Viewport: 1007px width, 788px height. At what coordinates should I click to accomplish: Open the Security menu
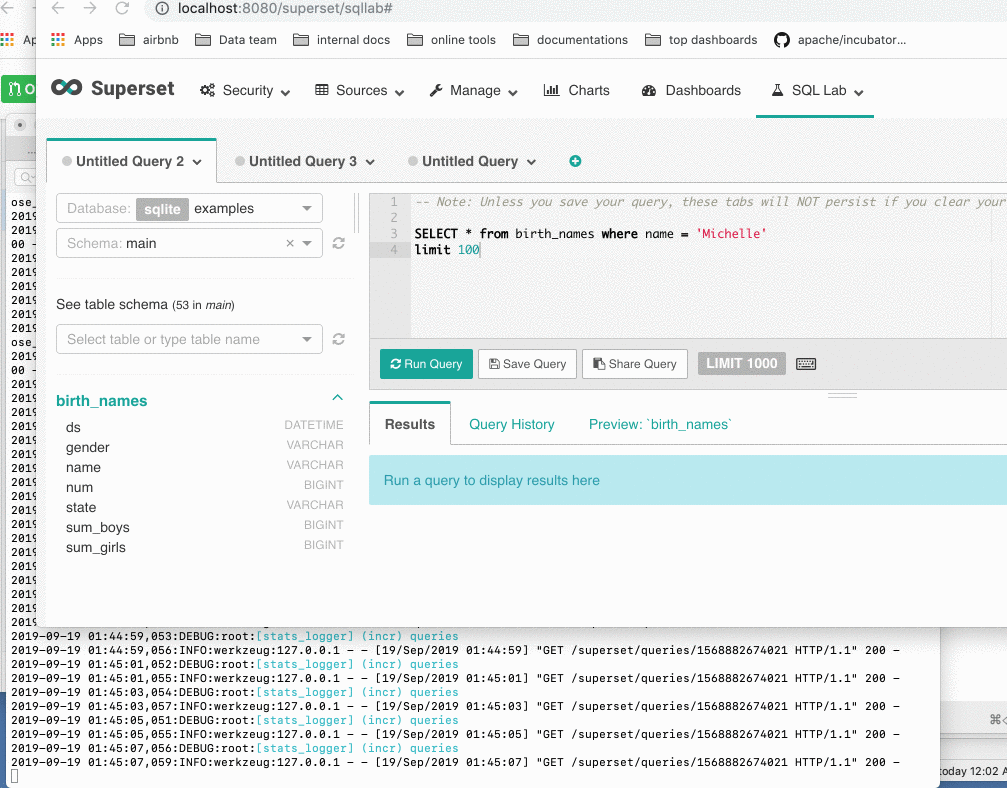coord(245,91)
